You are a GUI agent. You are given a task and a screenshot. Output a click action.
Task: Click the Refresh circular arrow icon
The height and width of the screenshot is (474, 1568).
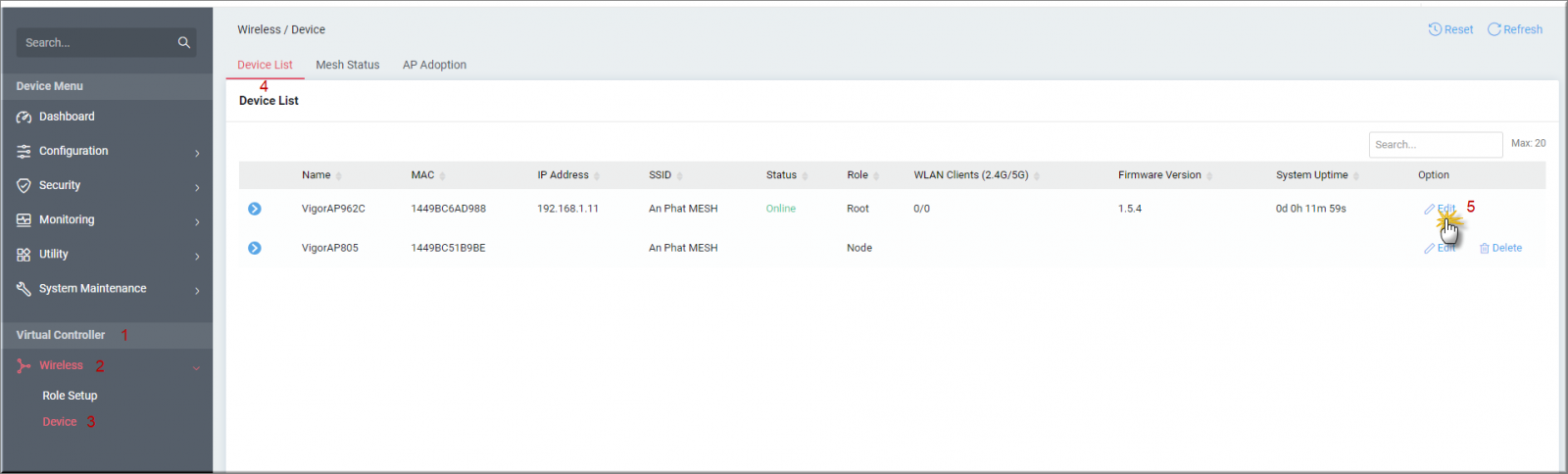[1494, 29]
